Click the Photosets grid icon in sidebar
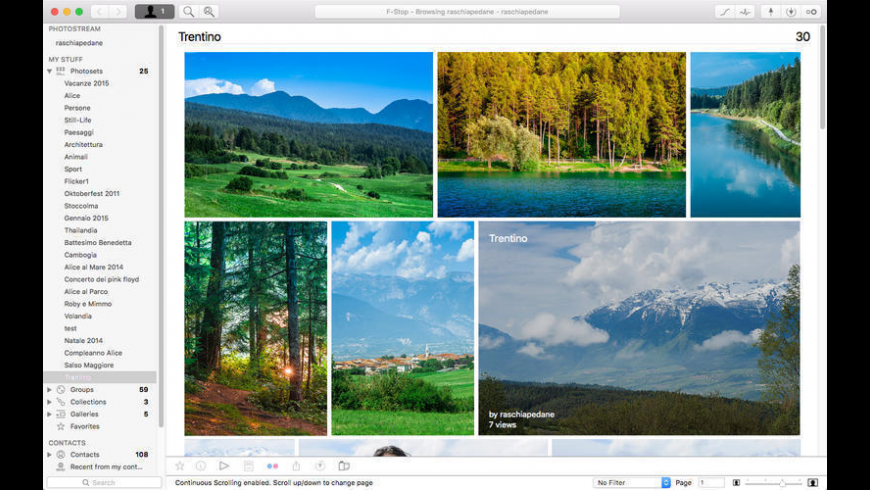870x490 pixels. click(x=60, y=71)
